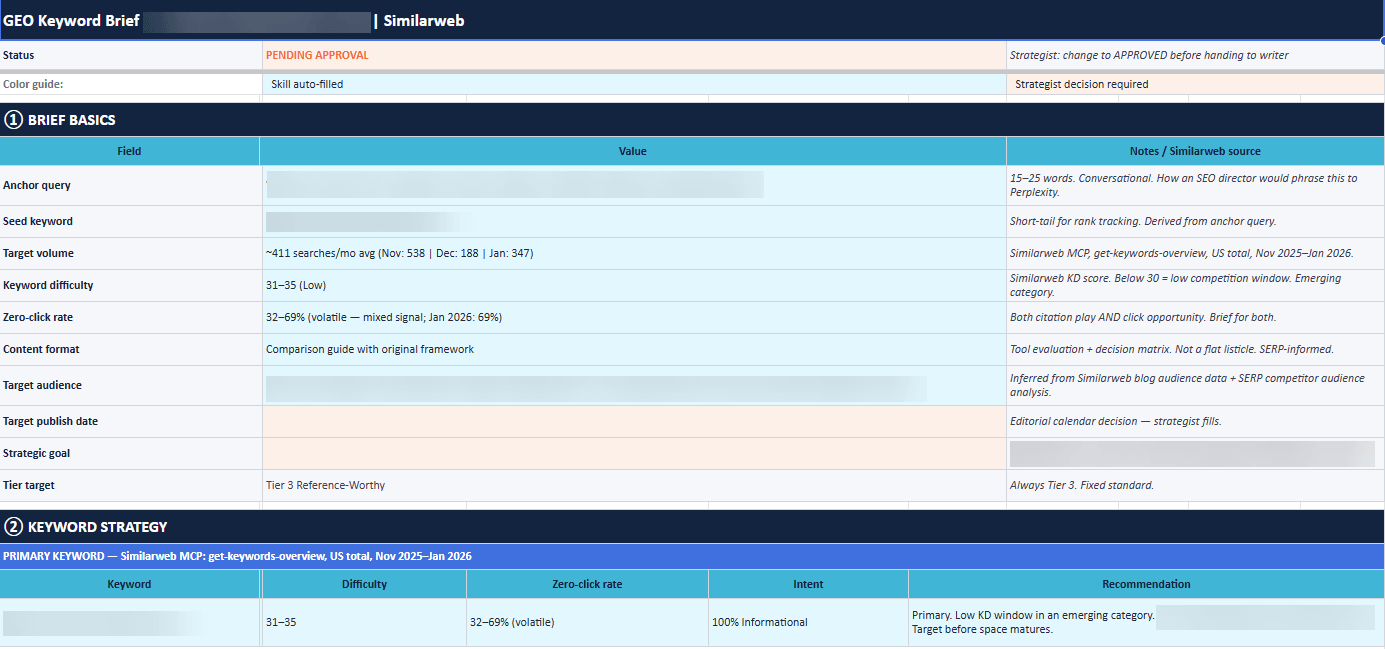Click the 'Intent' column header
1385x649 pixels.
808,584
